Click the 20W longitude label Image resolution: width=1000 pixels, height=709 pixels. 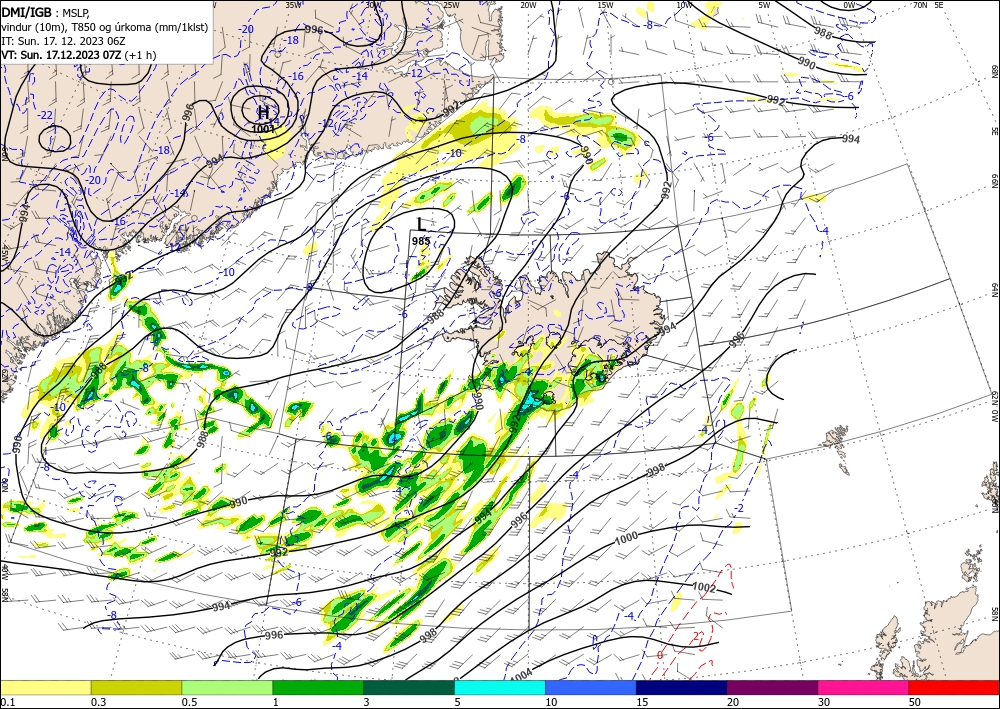[x=528, y=5]
